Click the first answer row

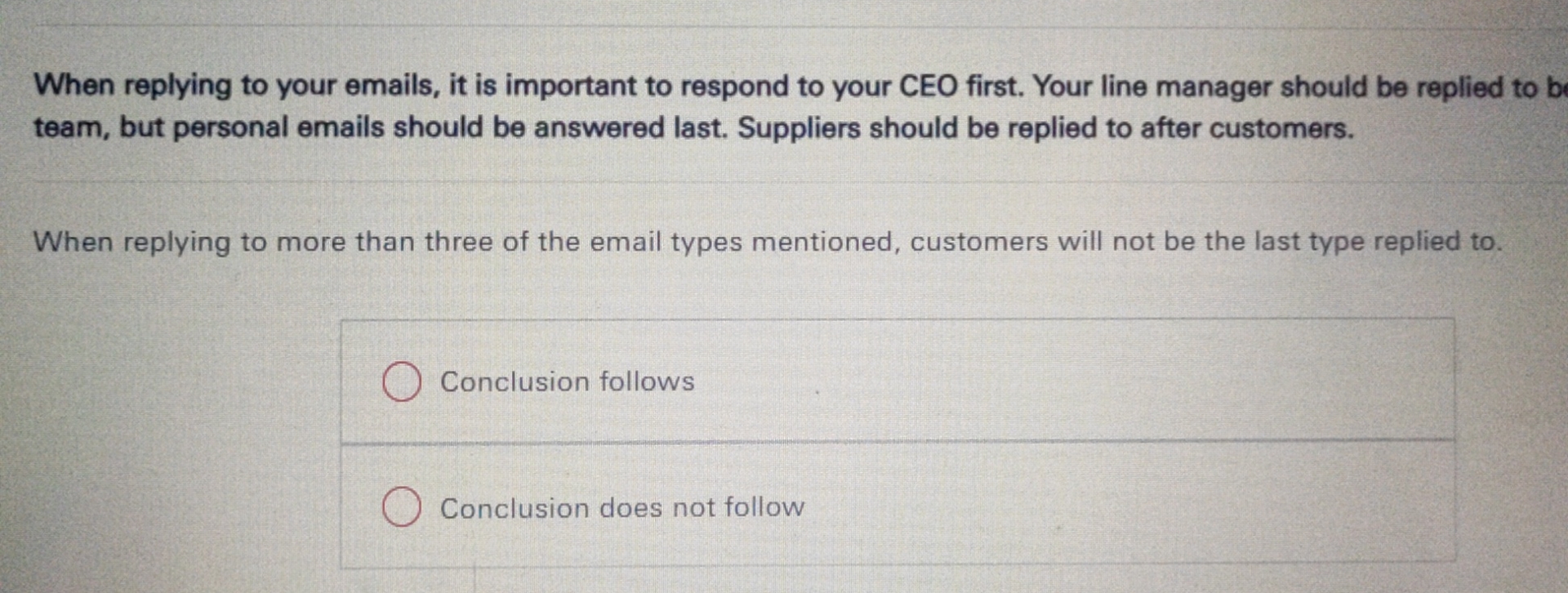pyautogui.click(x=898, y=381)
